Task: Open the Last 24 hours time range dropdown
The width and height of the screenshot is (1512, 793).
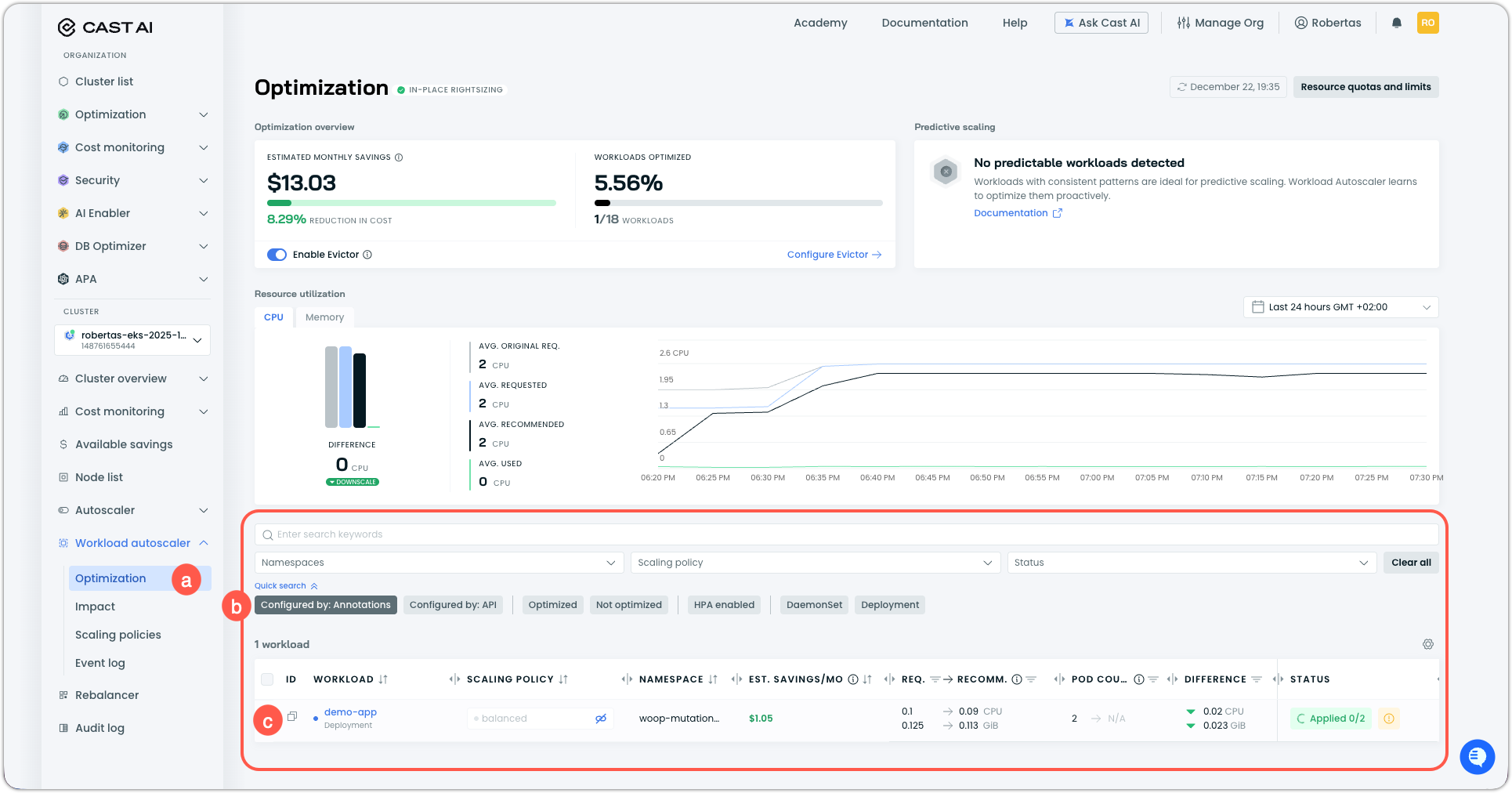Action: pos(1340,307)
